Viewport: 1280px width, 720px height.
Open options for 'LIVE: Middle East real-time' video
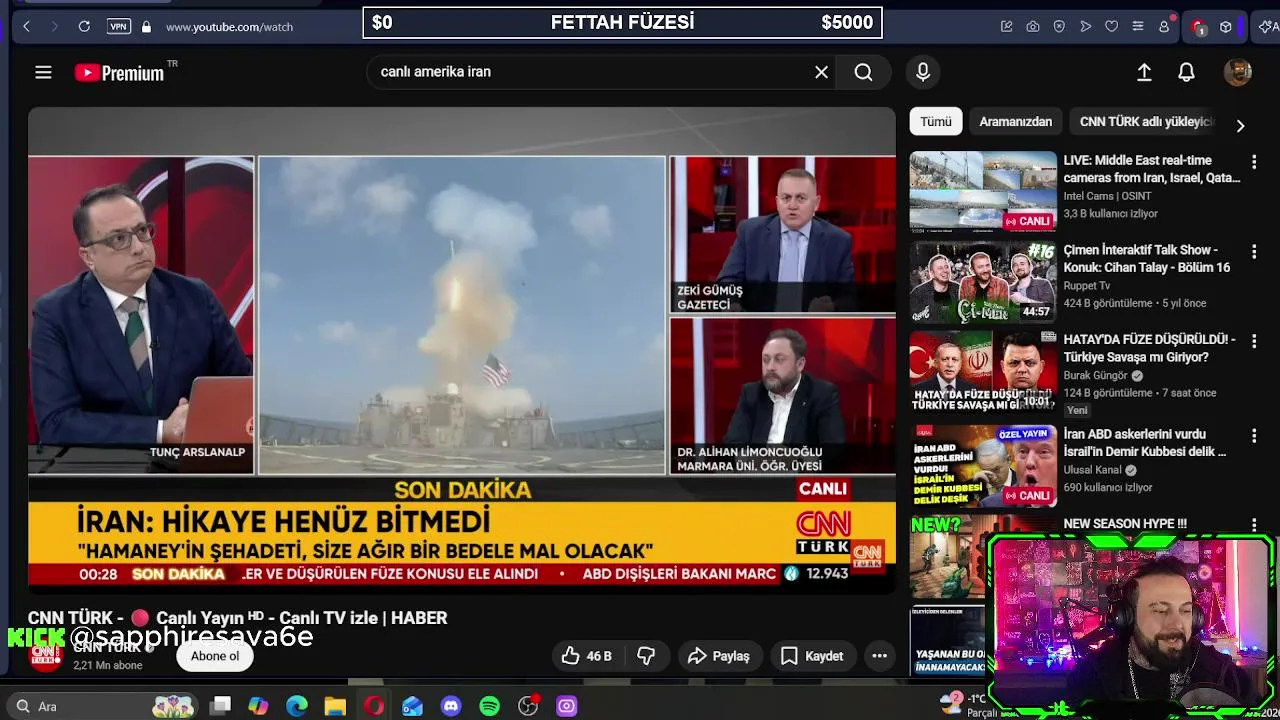pyautogui.click(x=1254, y=161)
